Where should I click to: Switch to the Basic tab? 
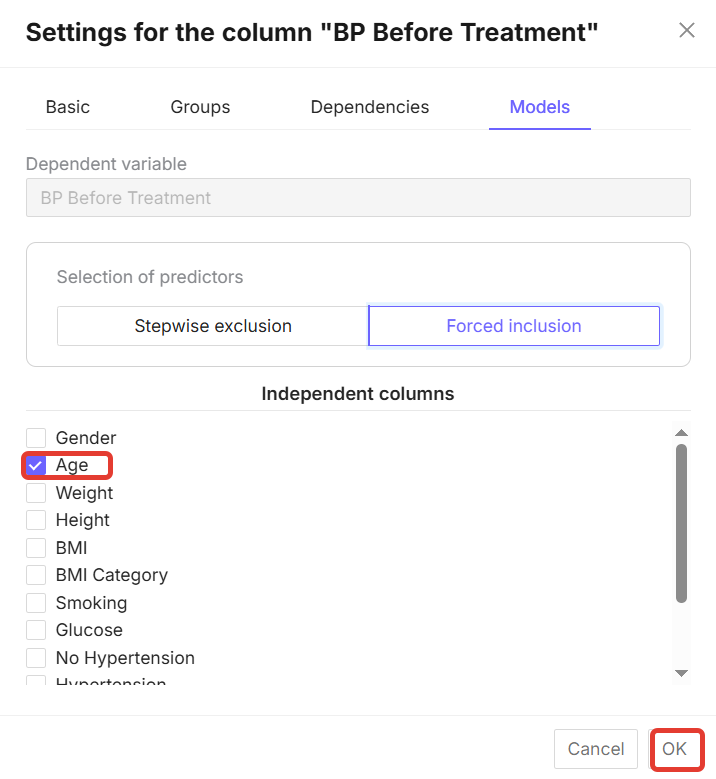tap(68, 107)
